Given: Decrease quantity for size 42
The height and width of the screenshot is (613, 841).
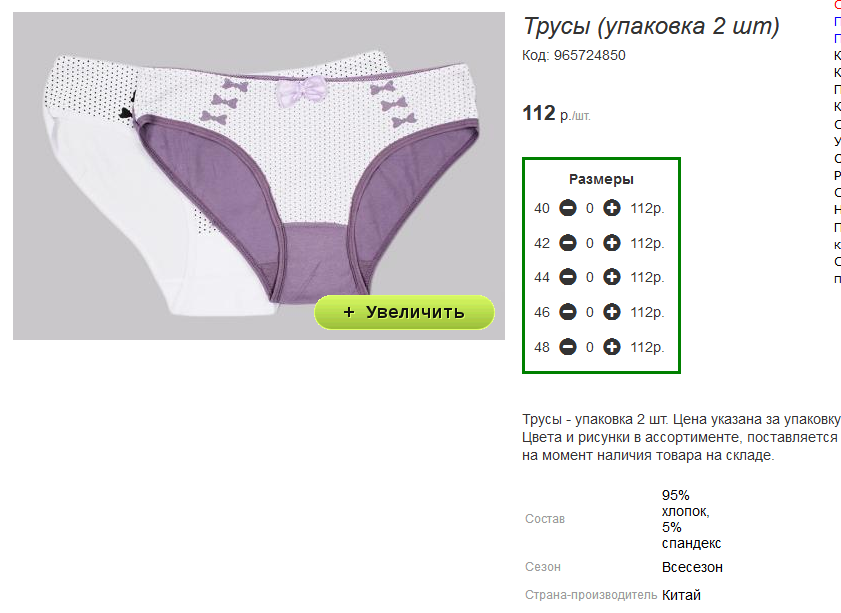Looking at the screenshot, I should click(567, 243).
